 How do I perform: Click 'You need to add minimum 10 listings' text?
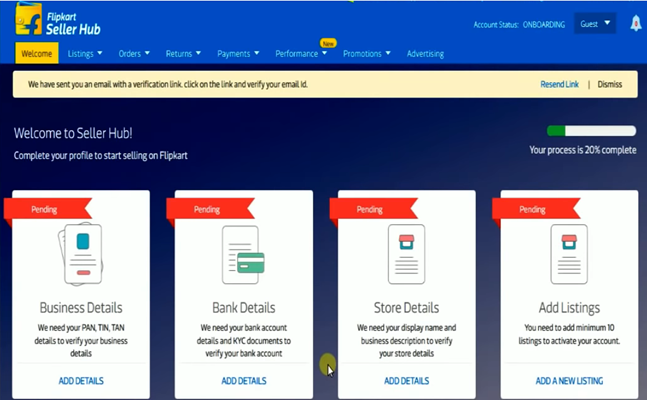[569, 334]
